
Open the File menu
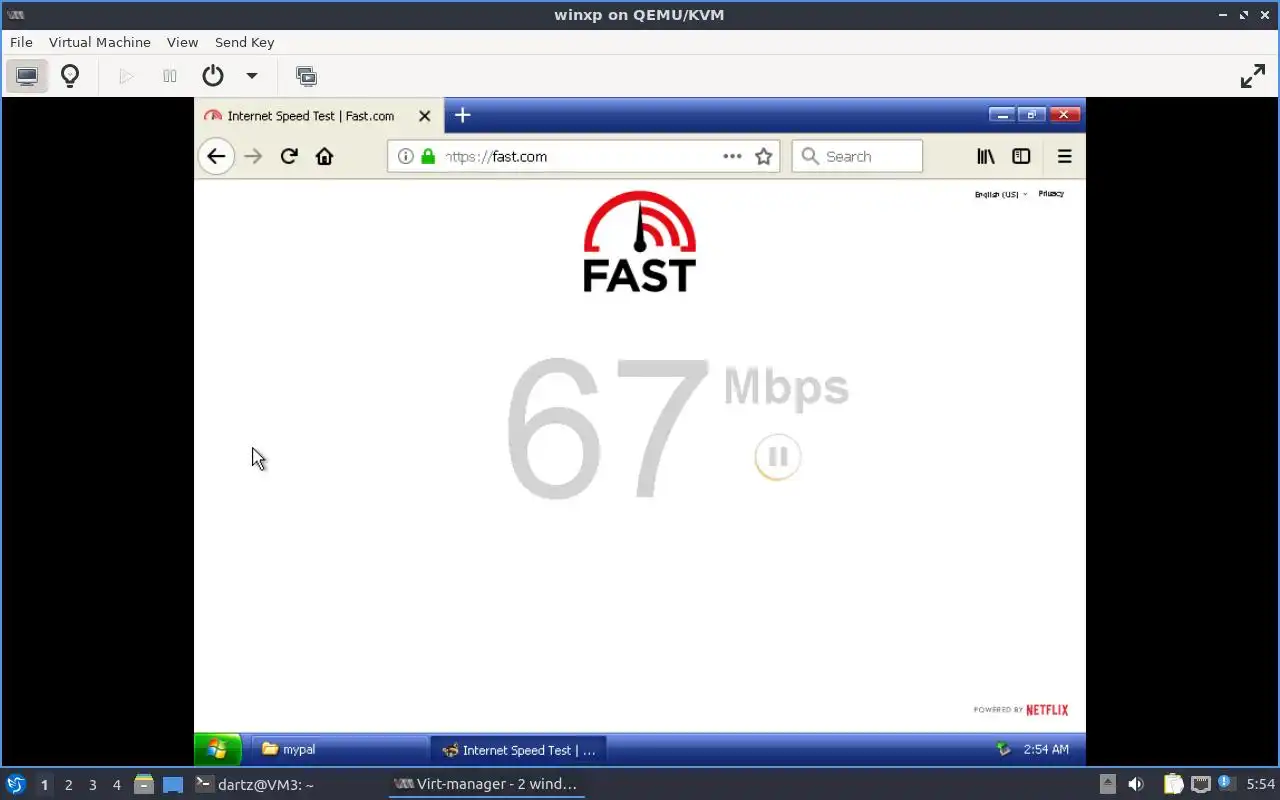click(21, 42)
